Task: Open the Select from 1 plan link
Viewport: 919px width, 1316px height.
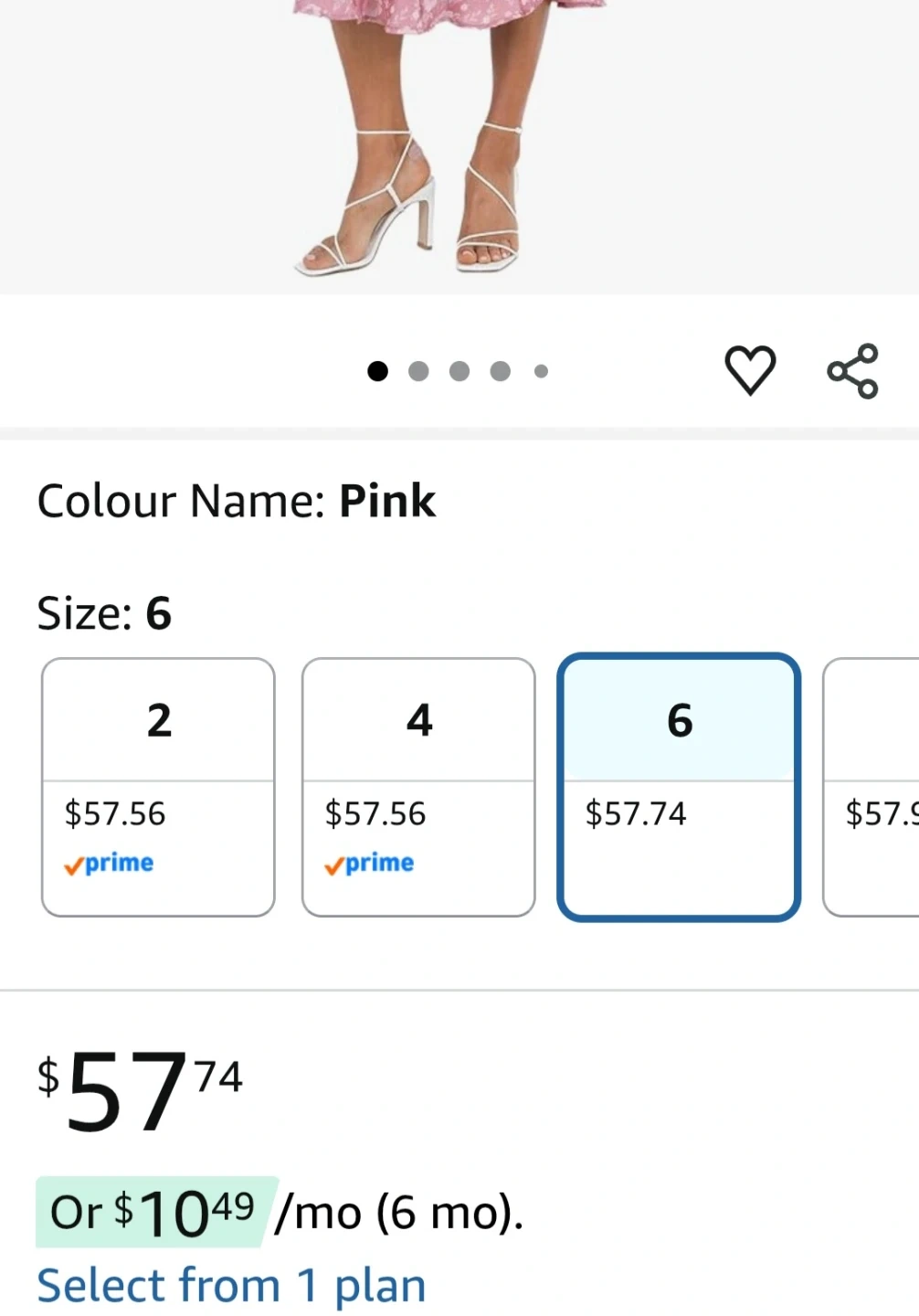Action: click(x=231, y=1286)
